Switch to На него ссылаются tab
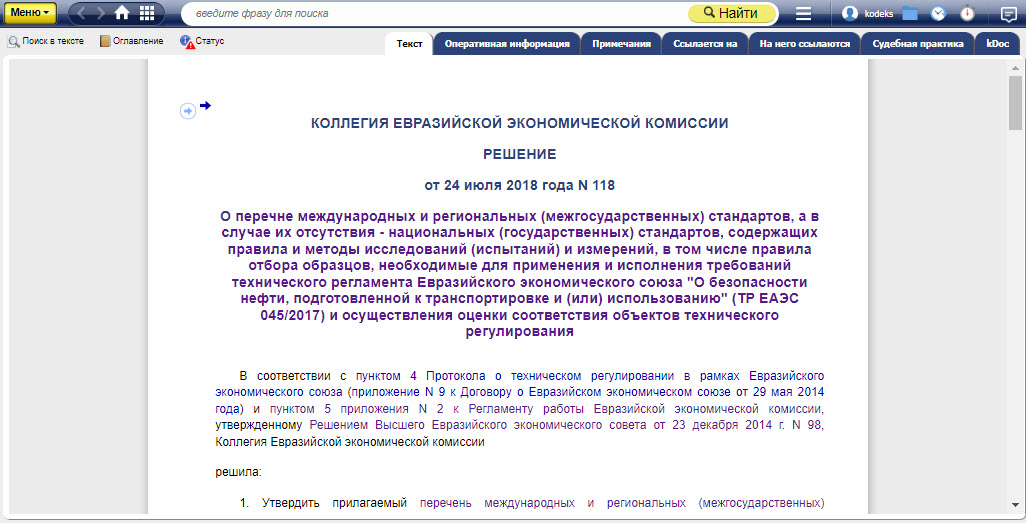 pyautogui.click(x=805, y=44)
